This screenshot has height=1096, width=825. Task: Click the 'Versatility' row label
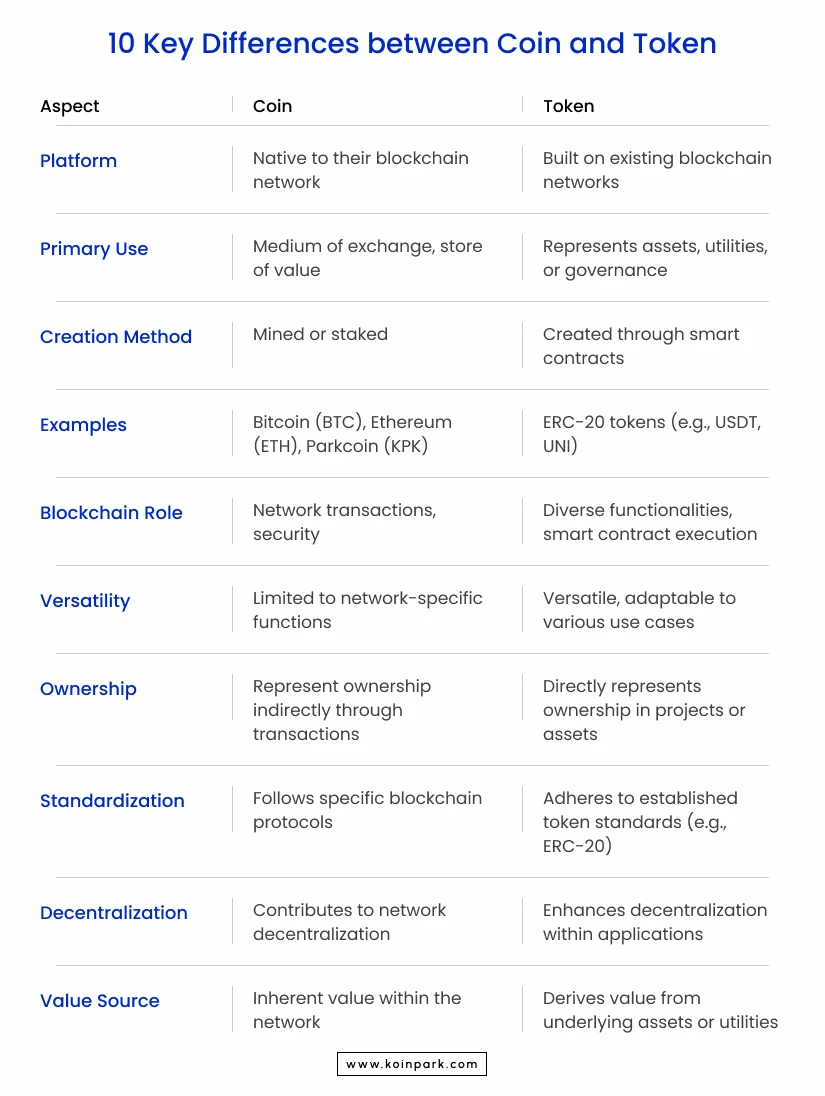pyautogui.click(x=85, y=601)
